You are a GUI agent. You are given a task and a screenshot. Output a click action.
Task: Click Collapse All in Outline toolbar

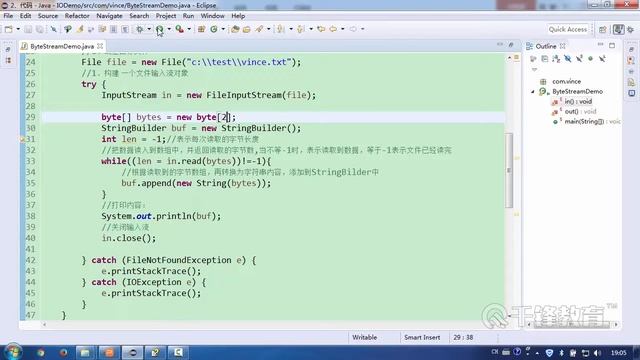tap(544, 59)
